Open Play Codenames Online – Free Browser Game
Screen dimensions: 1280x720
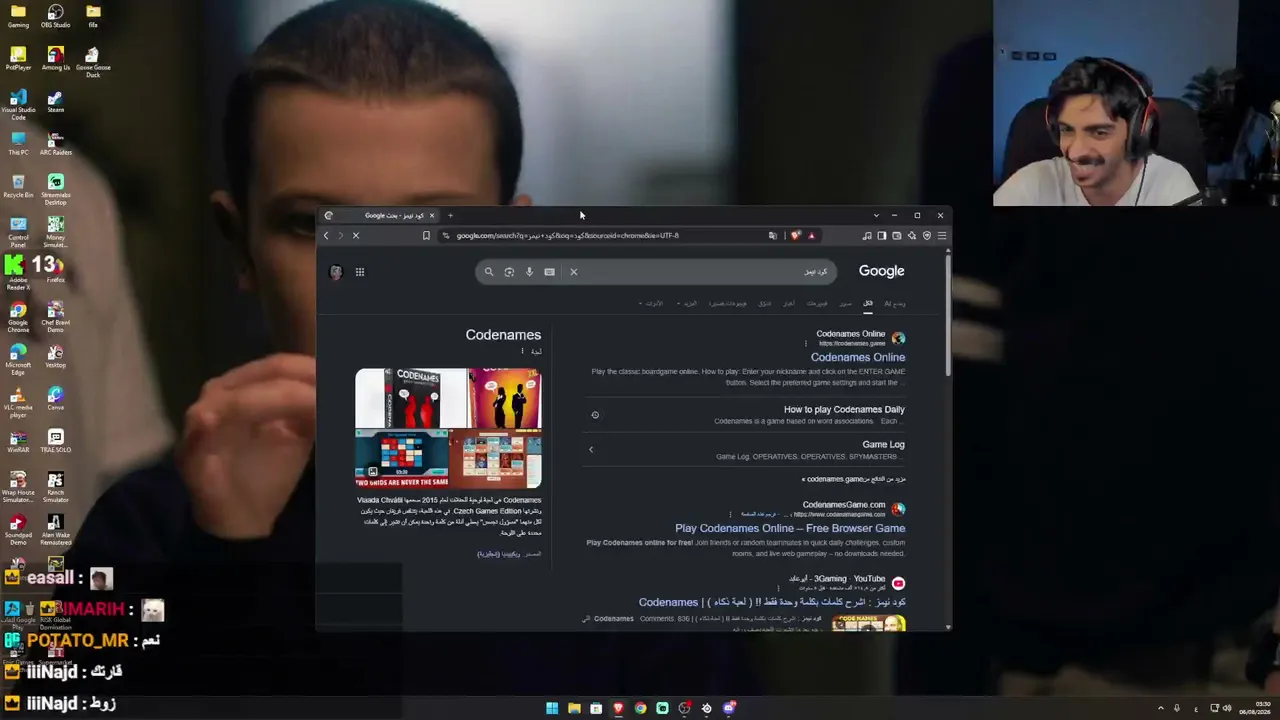(790, 528)
